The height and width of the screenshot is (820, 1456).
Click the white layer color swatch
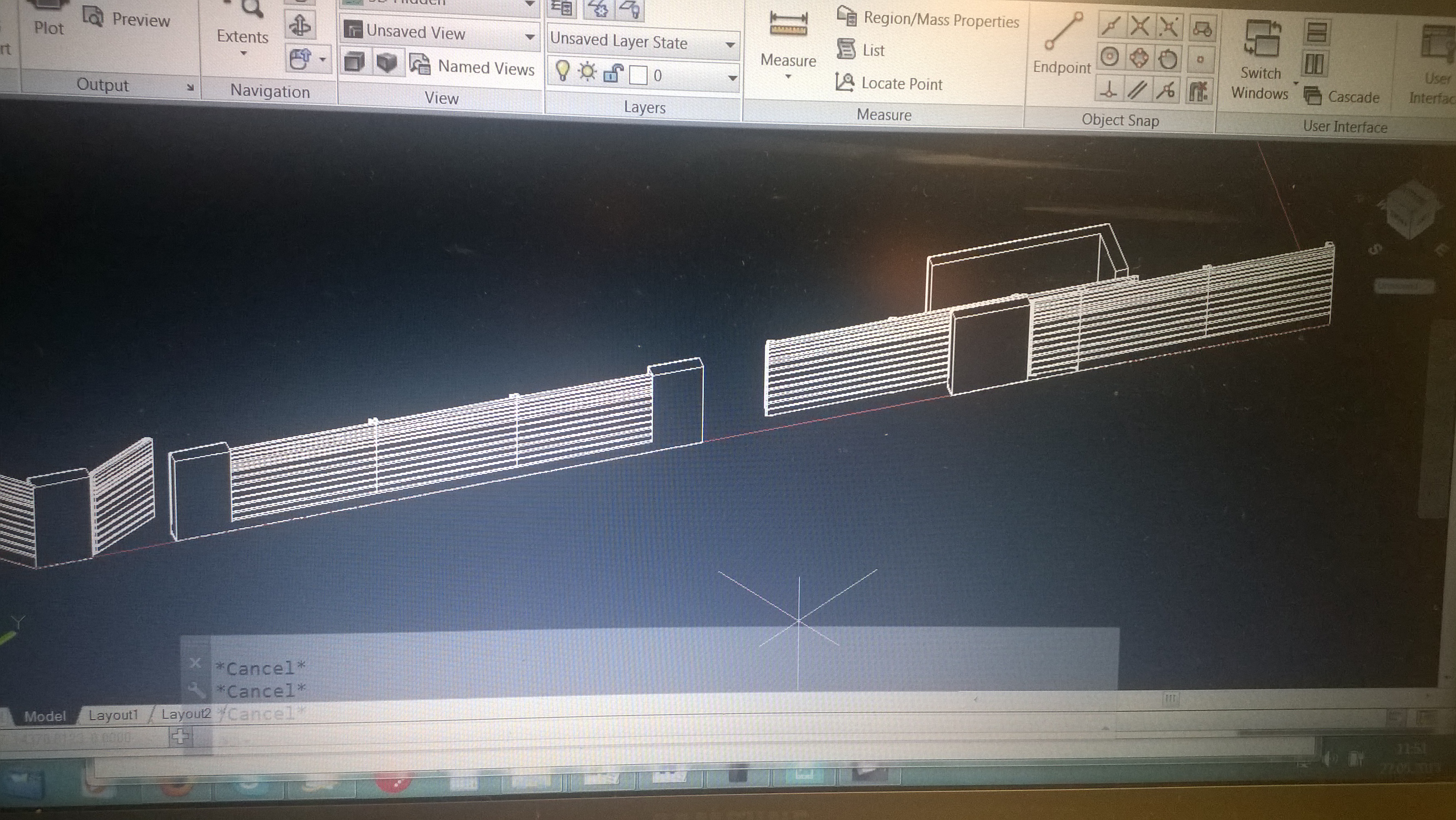pos(639,75)
